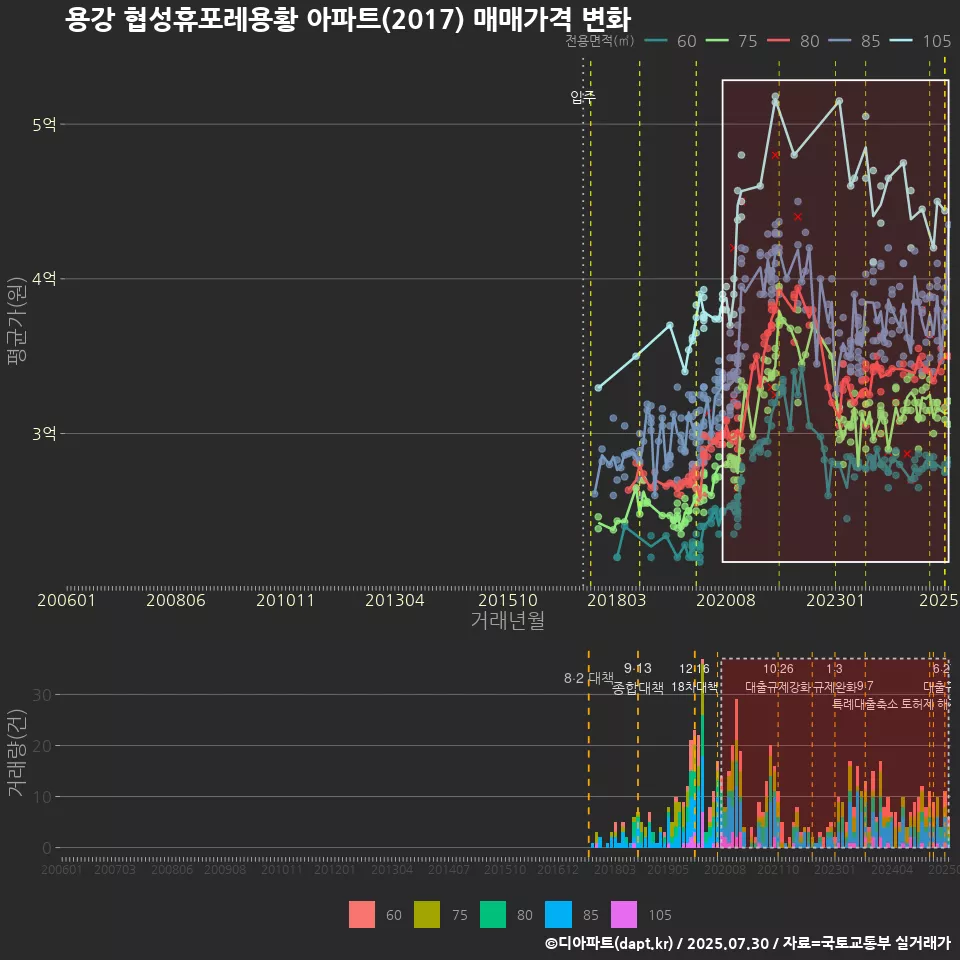Click the 거래량(건) volume axis title
The height and width of the screenshot is (960, 960).
click(17, 753)
